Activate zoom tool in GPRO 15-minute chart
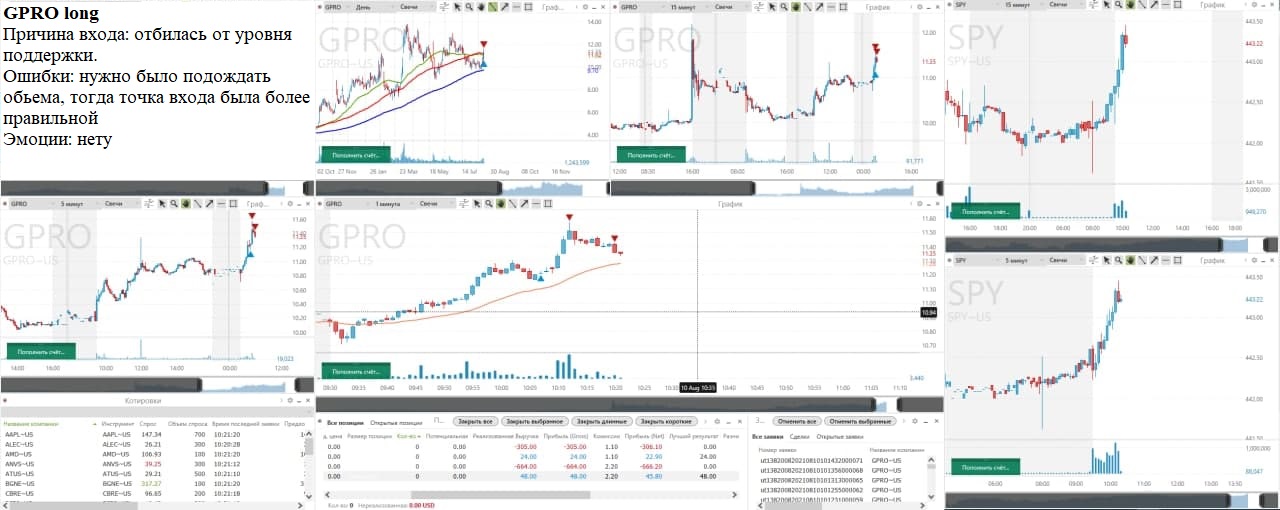Image resolution: width=1280 pixels, height=510 pixels. point(784,6)
